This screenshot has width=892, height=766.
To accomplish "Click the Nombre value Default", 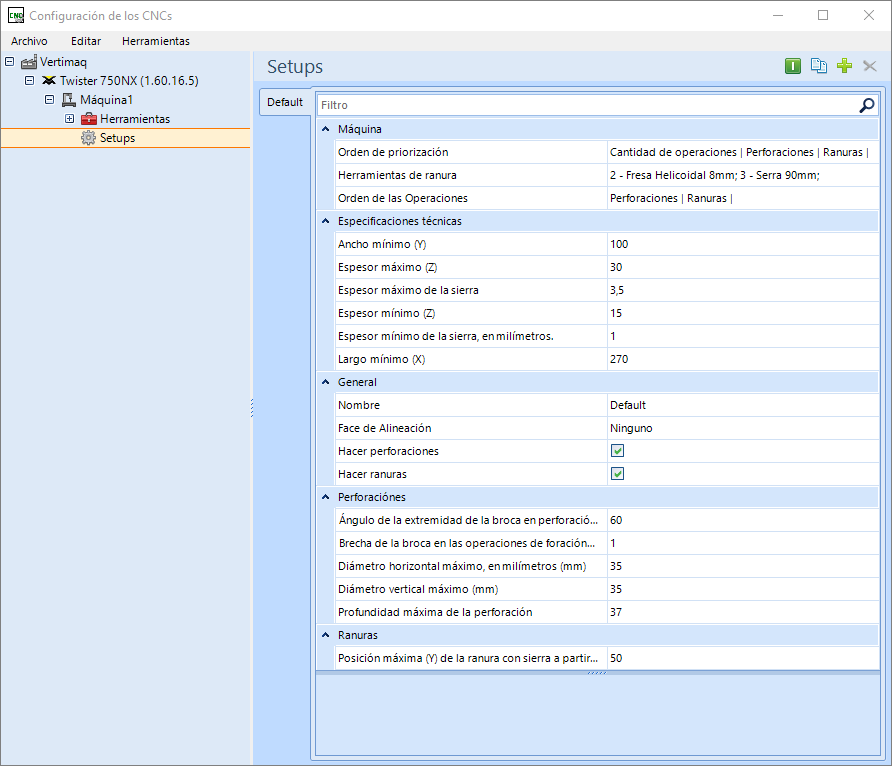I will click(x=743, y=405).
